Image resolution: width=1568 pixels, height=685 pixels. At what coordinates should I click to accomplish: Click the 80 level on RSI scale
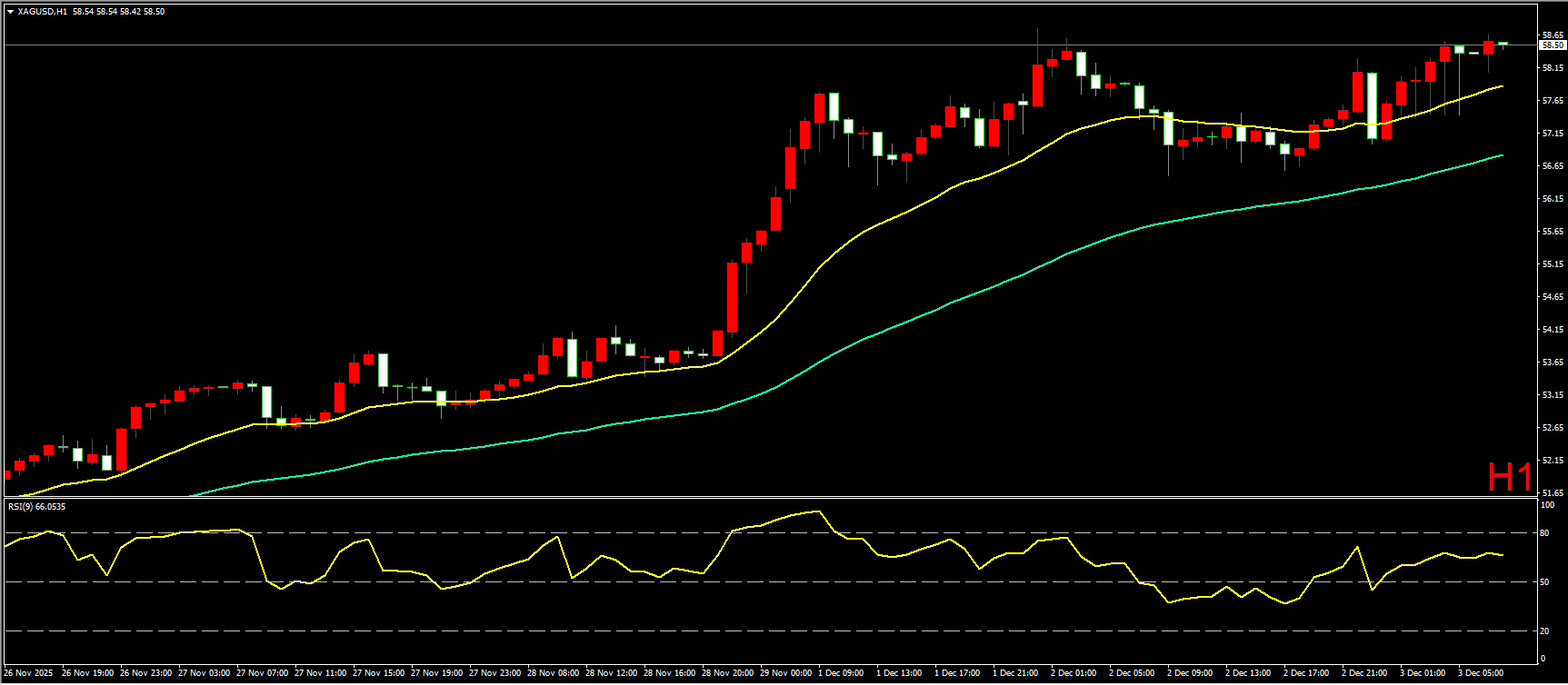coord(1543,533)
